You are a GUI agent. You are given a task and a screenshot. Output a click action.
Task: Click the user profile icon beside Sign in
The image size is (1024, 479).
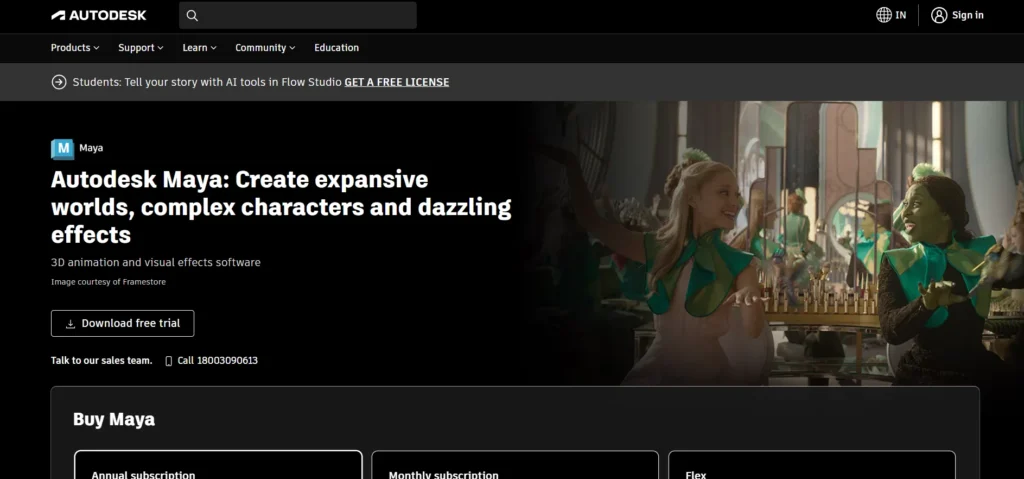pyautogui.click(x=938, y=15)
